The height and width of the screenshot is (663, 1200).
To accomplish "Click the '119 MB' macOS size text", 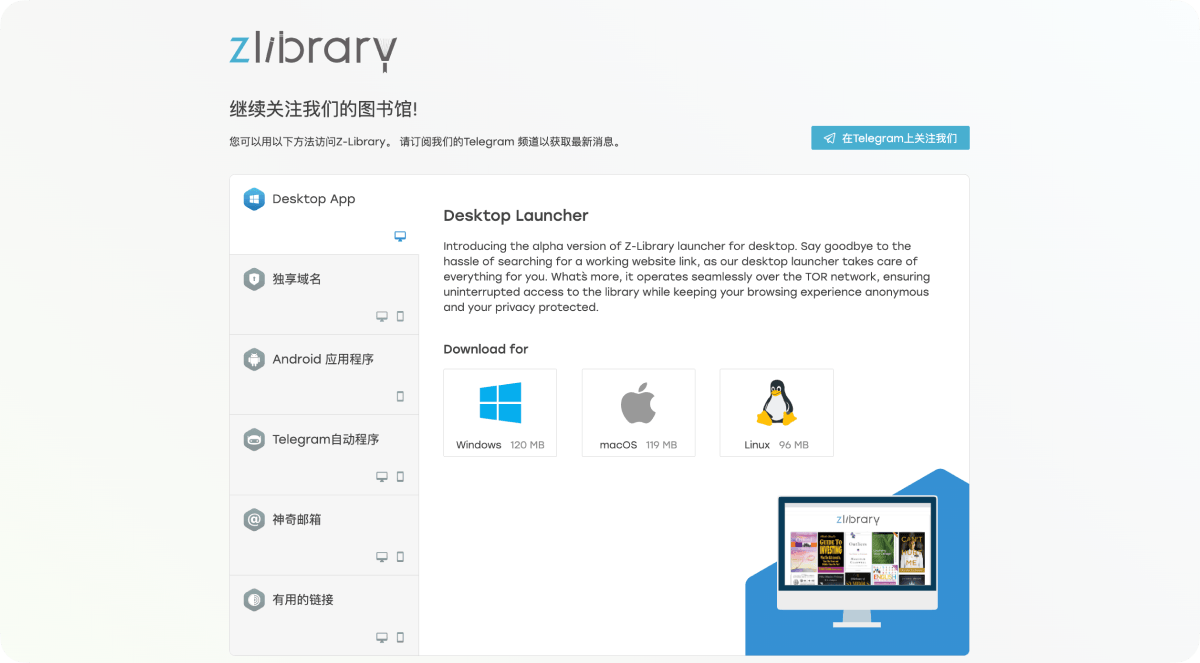I will click(x=661, y=445).
